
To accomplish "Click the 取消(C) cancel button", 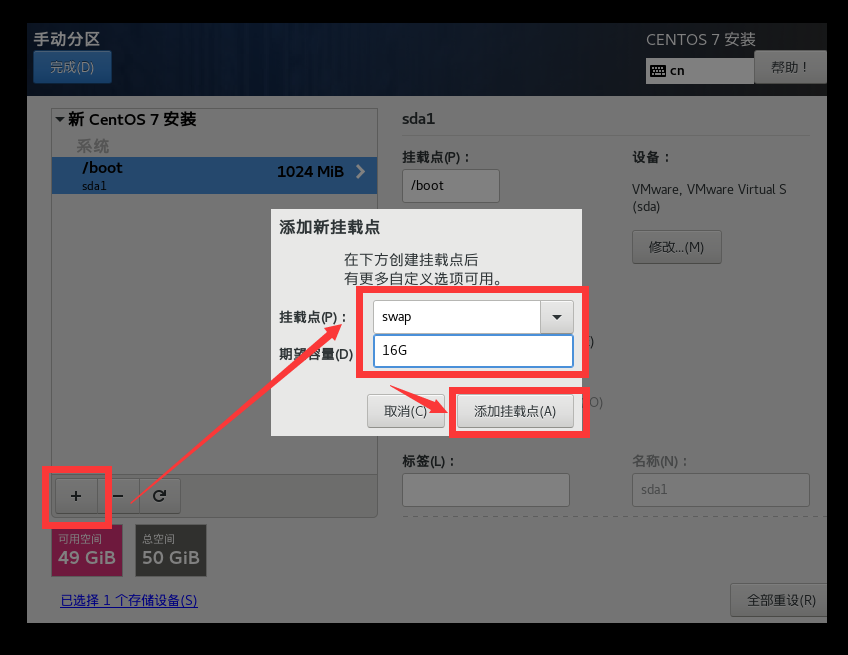I will [x=406, y=410].
